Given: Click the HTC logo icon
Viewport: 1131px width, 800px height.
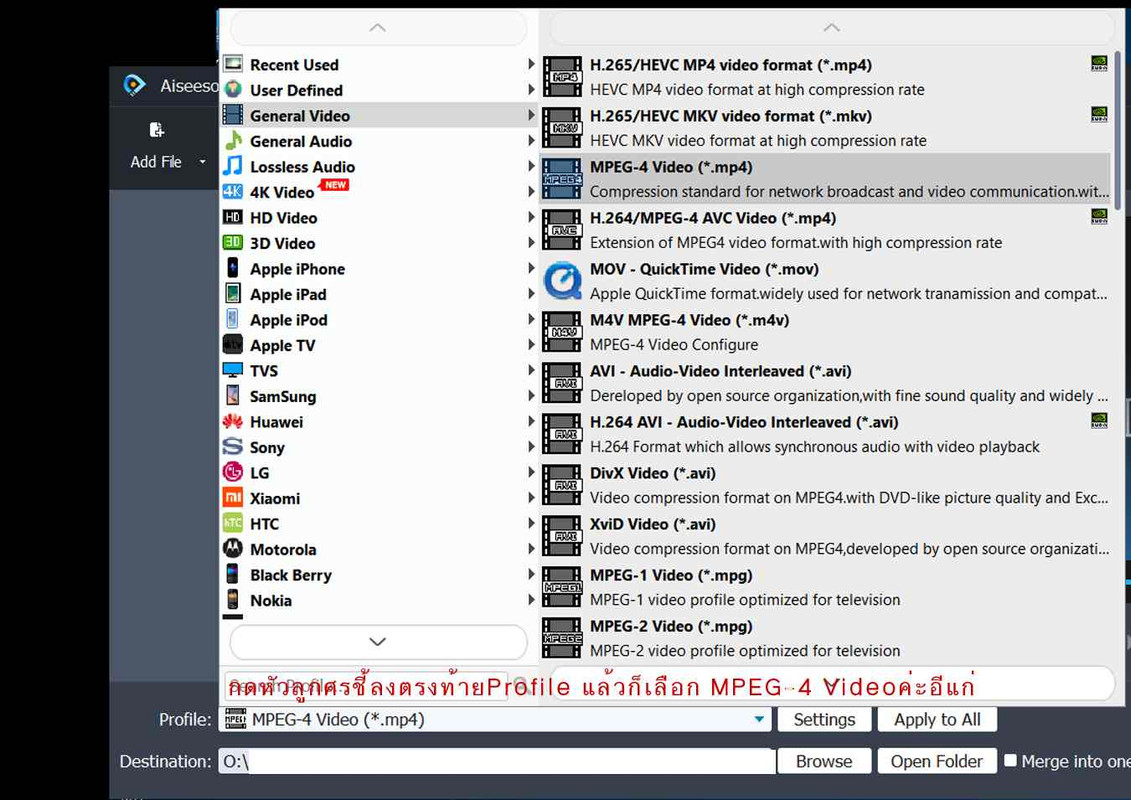Looking at the screenshot, I should (233, 523).
